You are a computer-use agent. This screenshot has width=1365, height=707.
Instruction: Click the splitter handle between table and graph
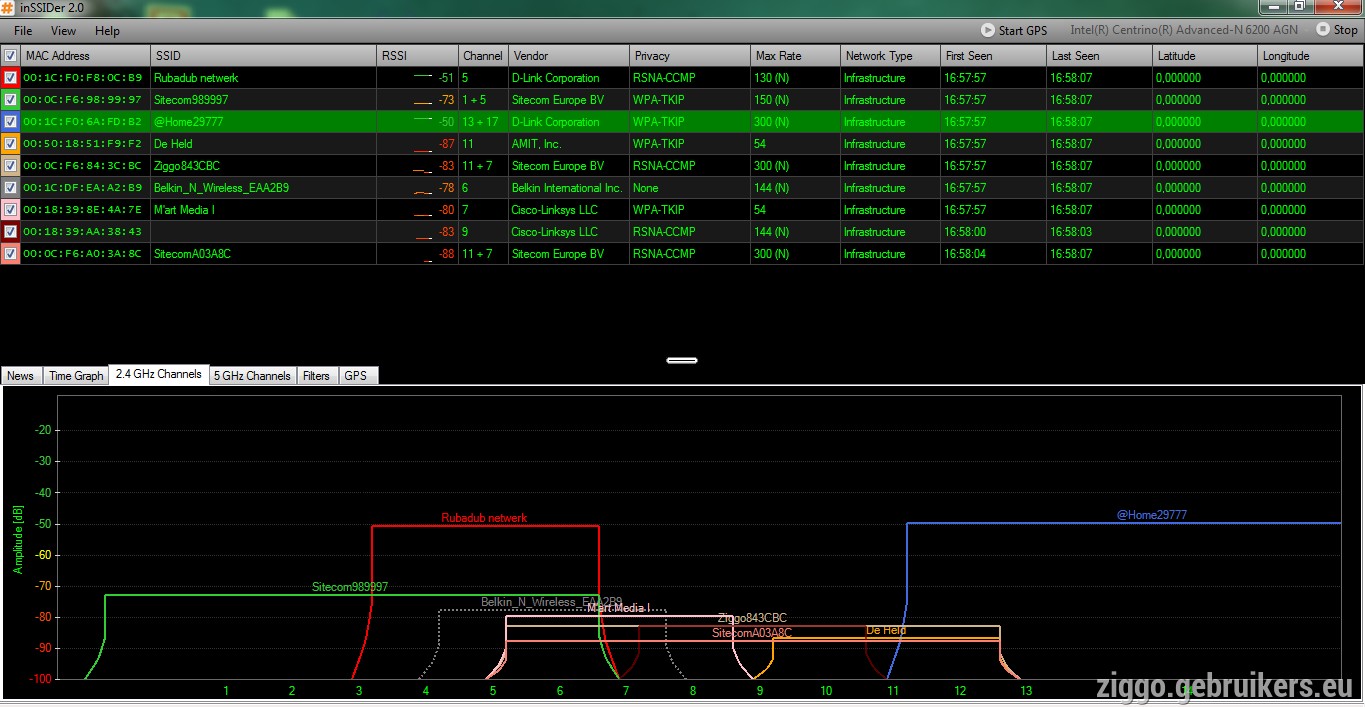pyautogui.click(x=682, y=360)
